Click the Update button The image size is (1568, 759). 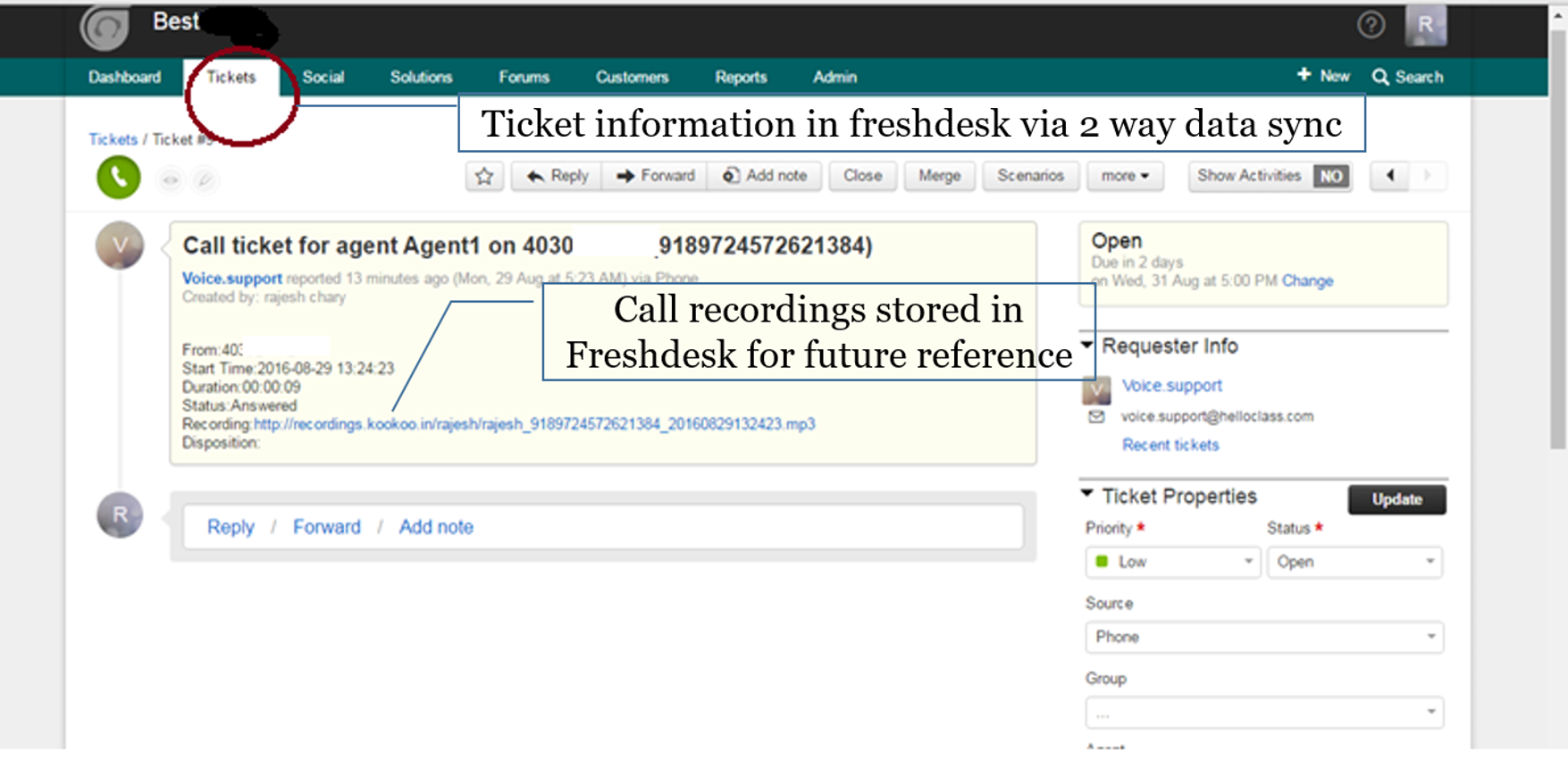[1396, 499]
